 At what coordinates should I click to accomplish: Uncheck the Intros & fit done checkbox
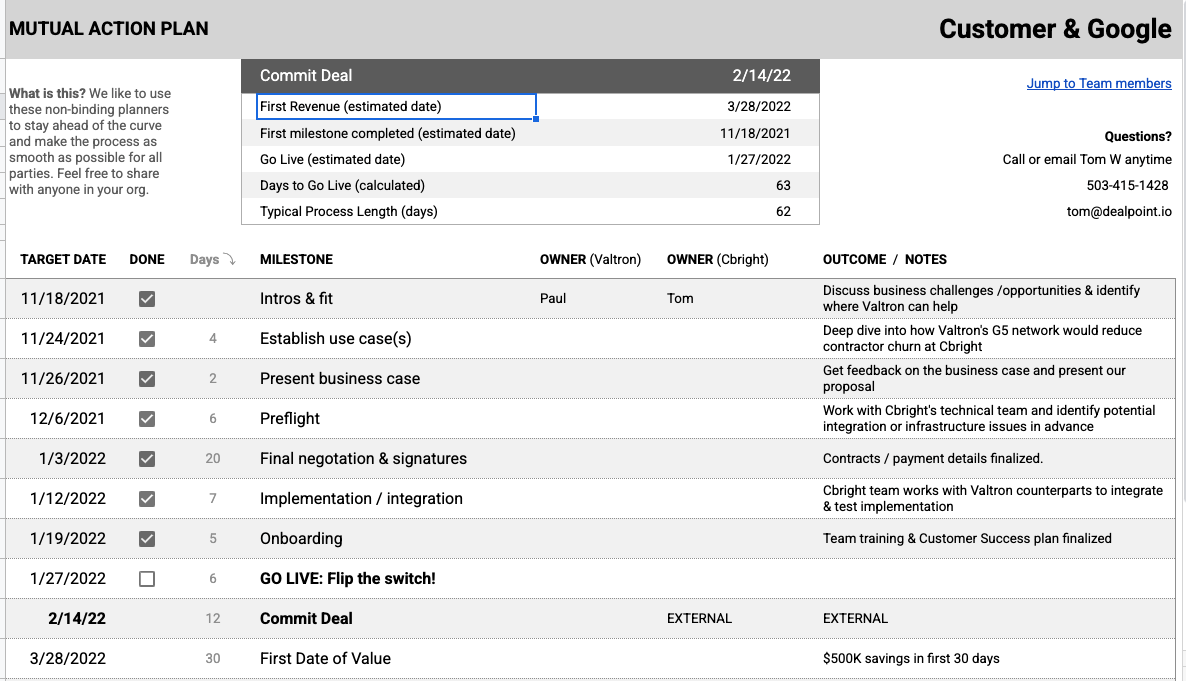(147, 299)
